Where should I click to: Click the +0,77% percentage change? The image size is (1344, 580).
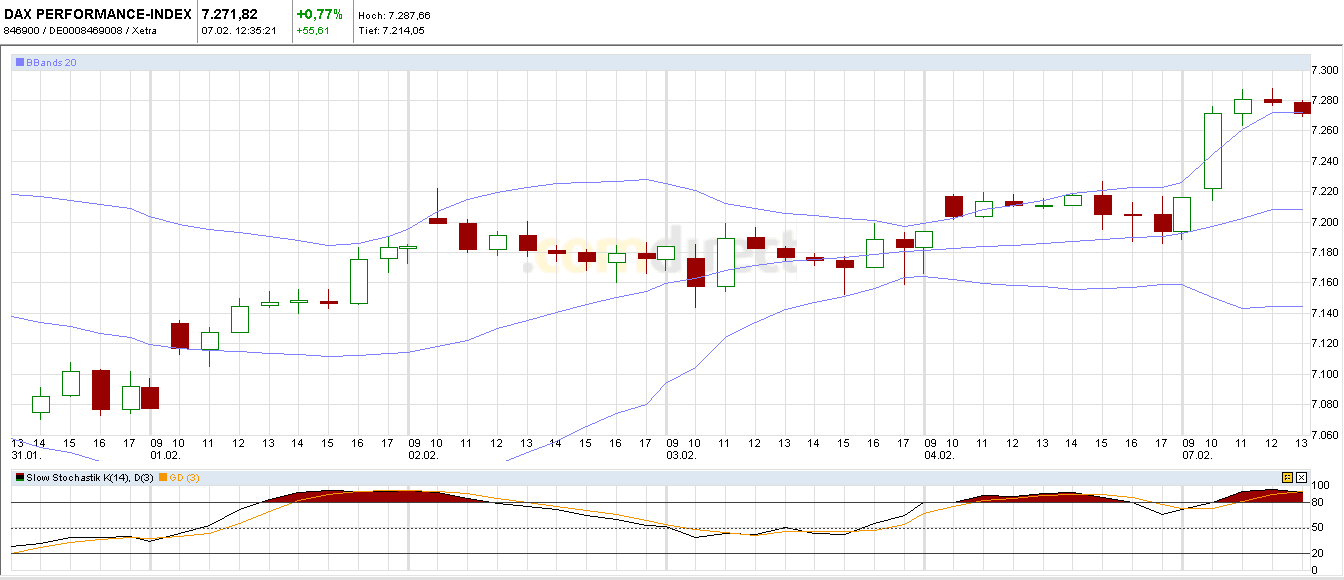point(320,14)
